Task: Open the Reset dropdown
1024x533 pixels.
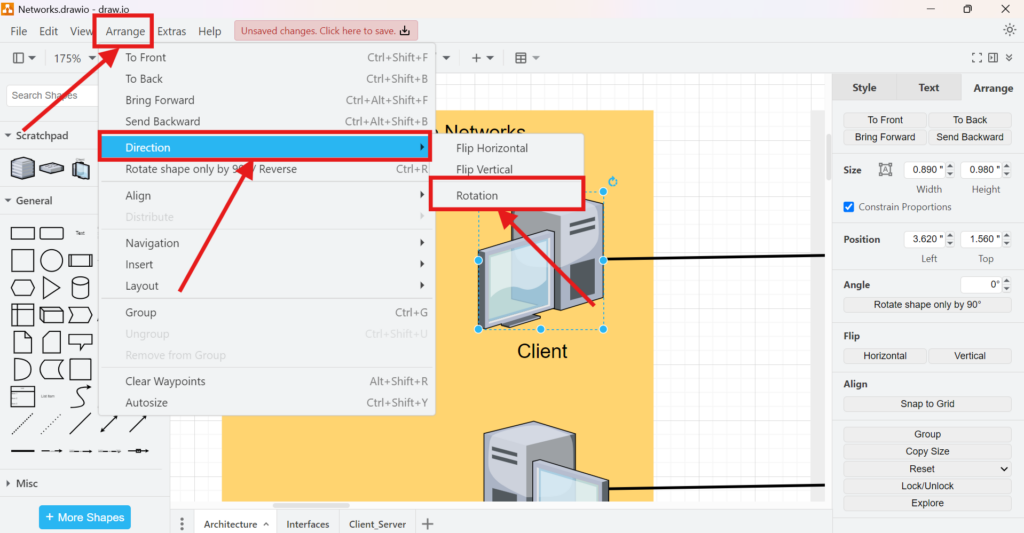Action: pos(927,469)
